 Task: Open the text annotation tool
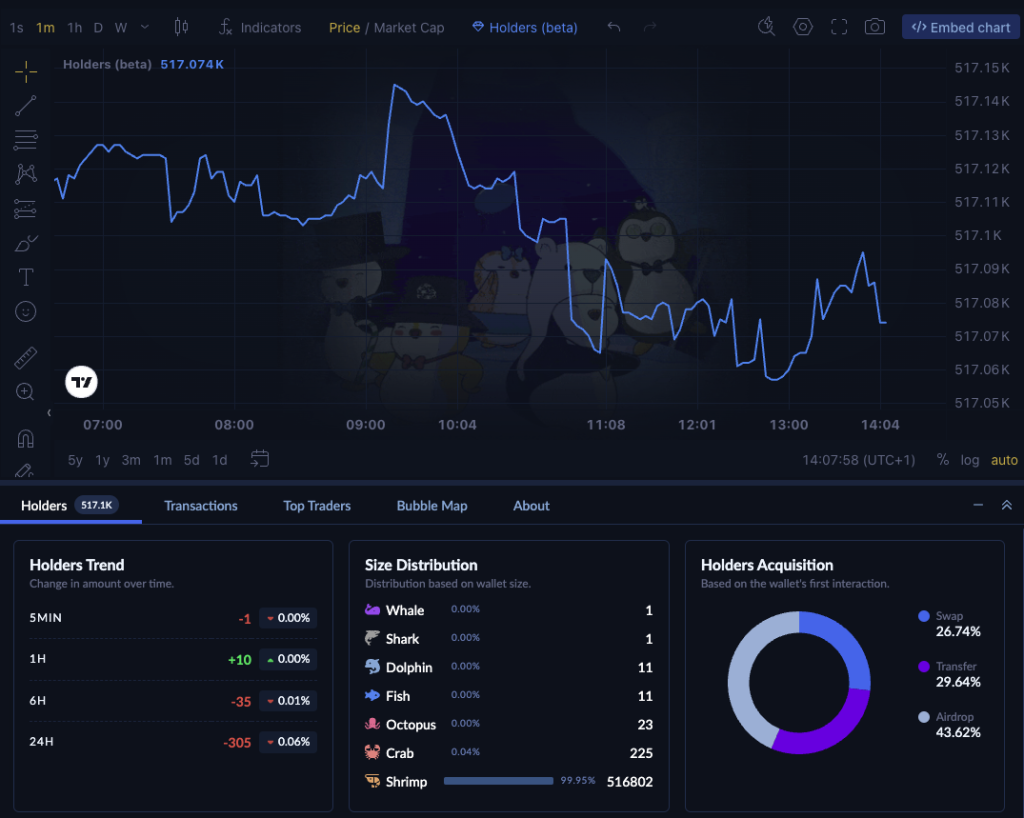(25, 277)
